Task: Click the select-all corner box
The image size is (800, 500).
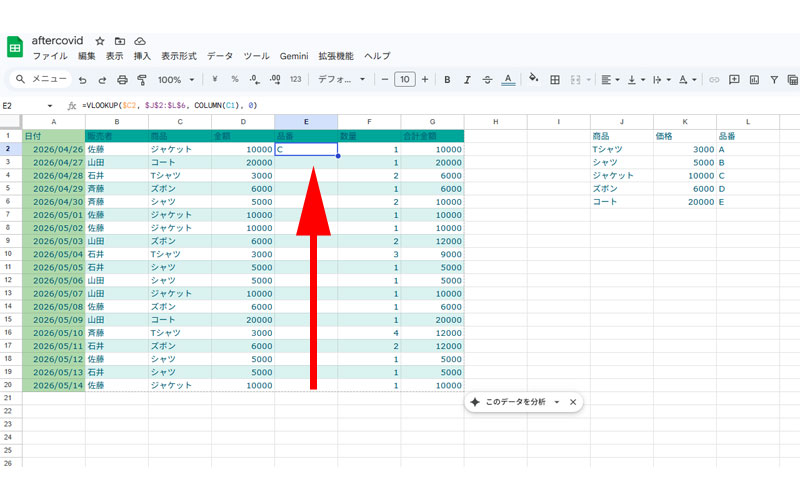Action: tap(11, 122)
